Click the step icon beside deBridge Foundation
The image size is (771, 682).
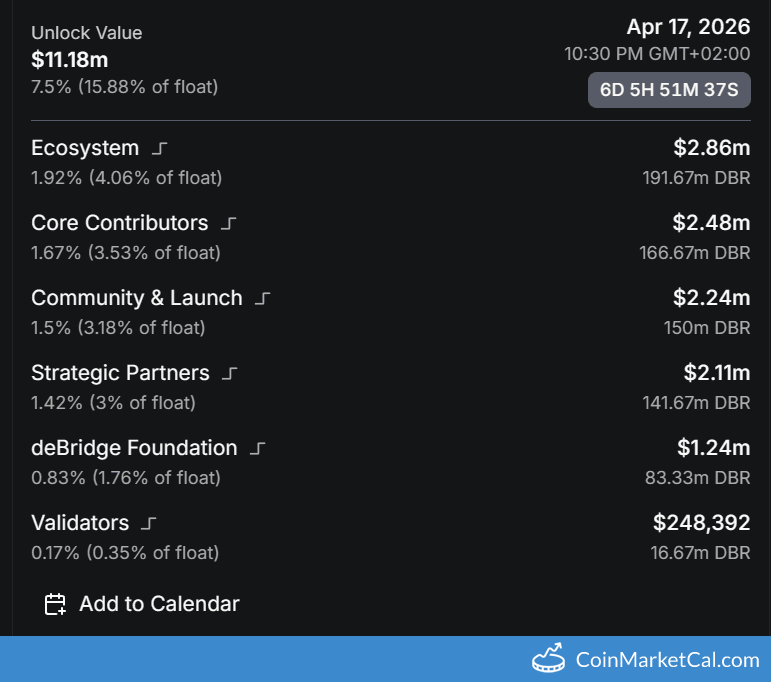coord(258,449)
